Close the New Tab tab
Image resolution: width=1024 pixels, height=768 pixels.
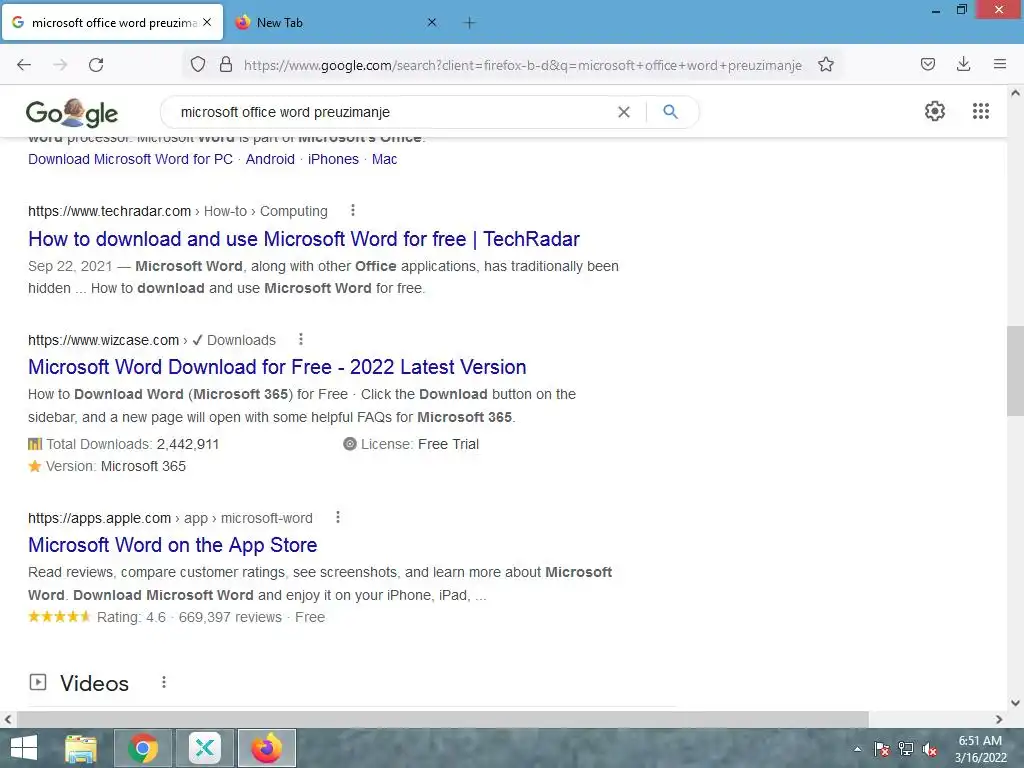(x=432, y=22)
